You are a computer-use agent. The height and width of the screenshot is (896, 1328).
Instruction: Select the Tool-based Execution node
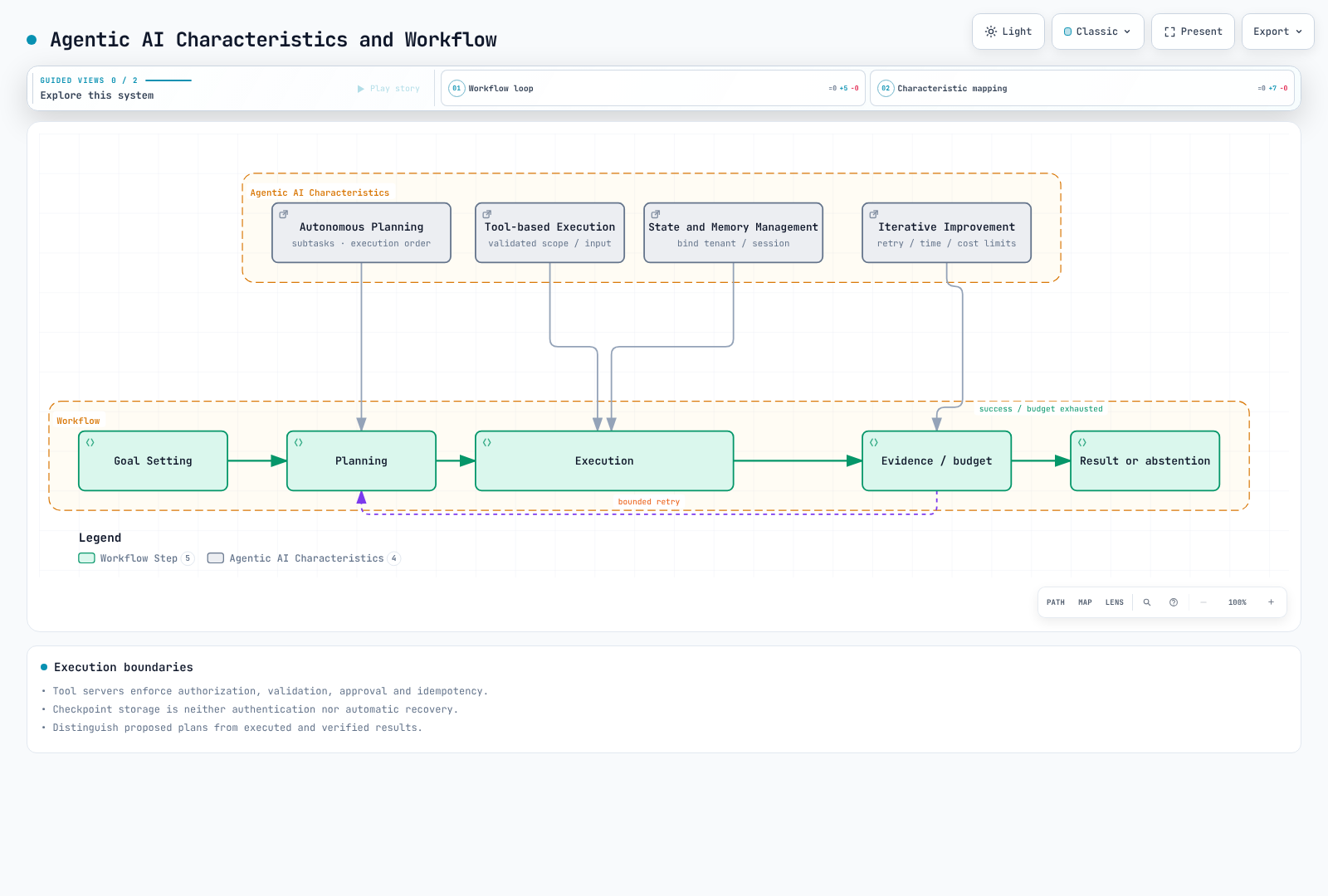pyautogui.click(x=549, y=233)
